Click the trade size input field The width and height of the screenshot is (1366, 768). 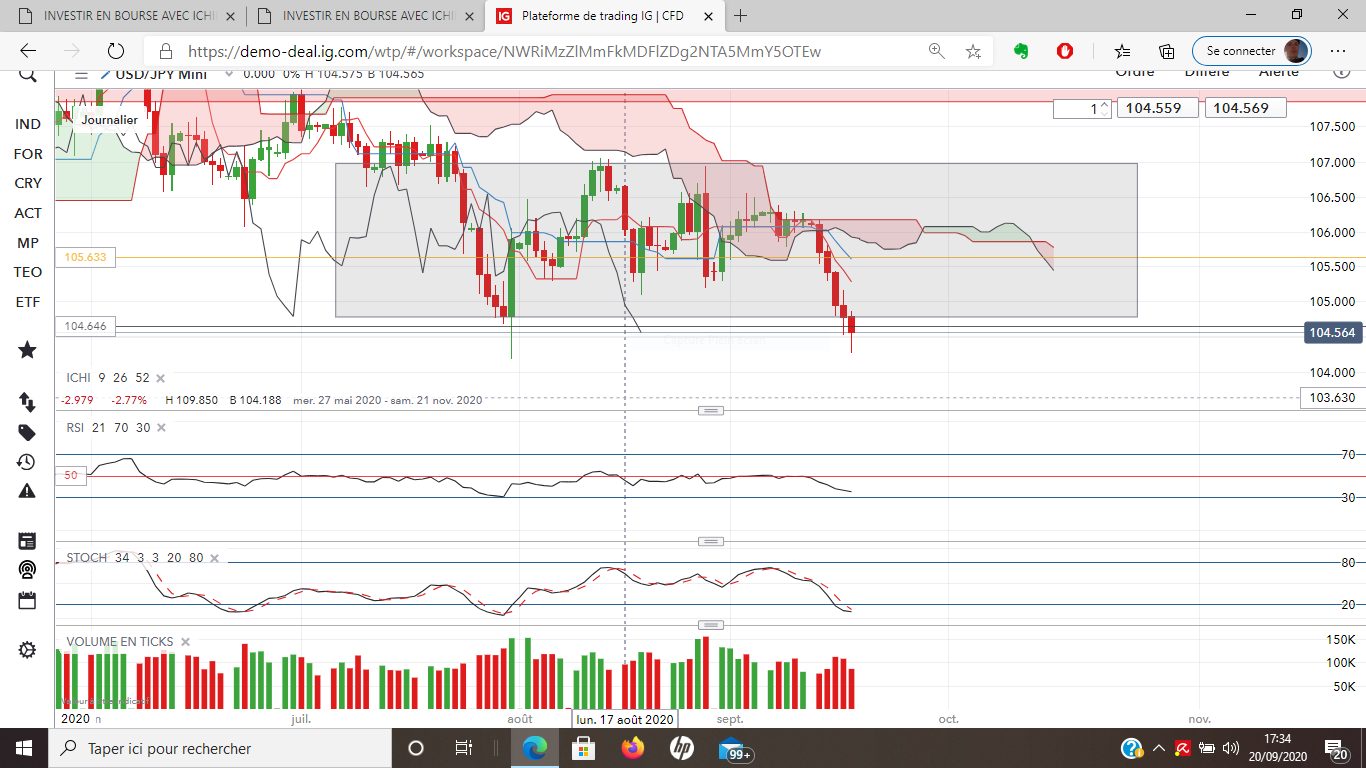(1076, 108)
